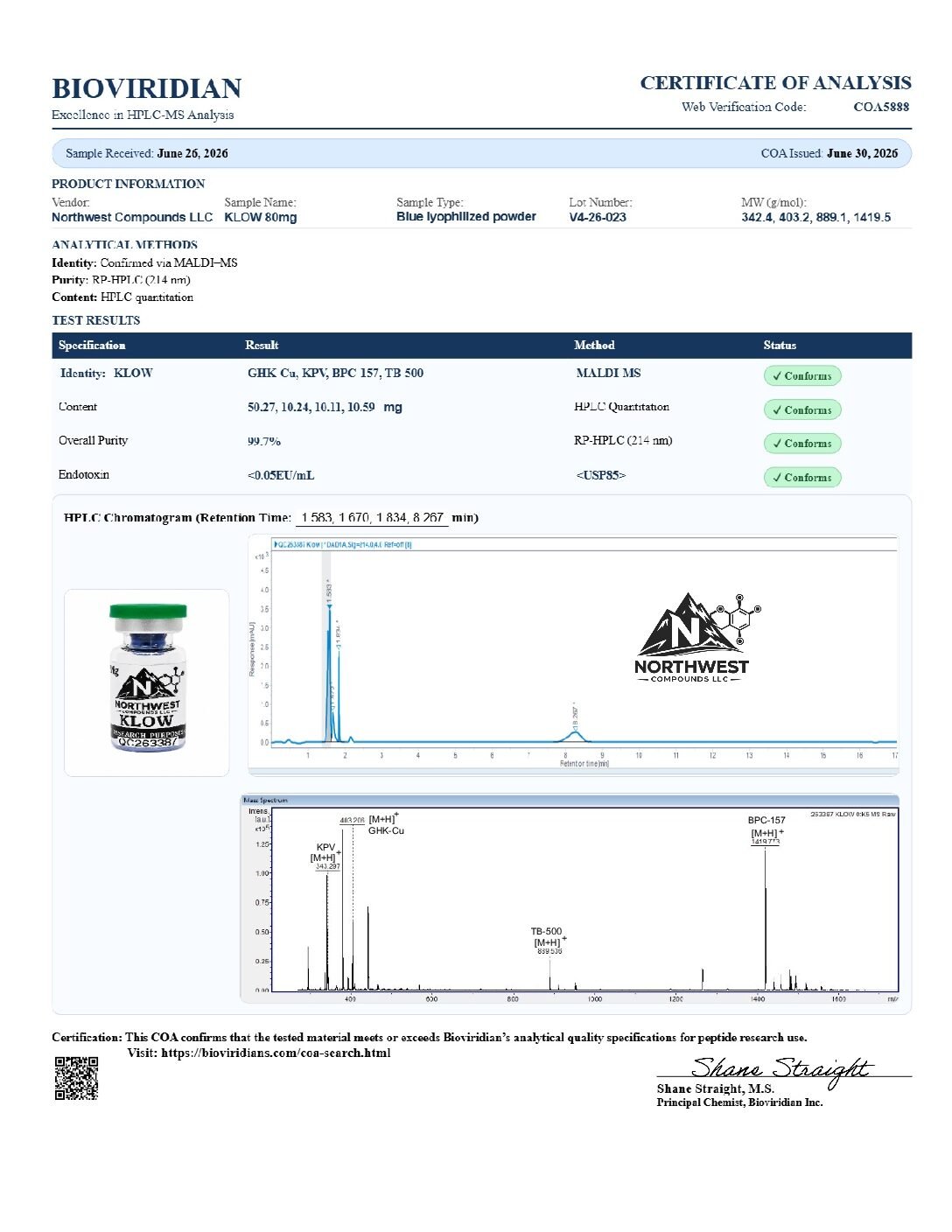
Task: Click the retention time values field
Action: tap(373, 518)
